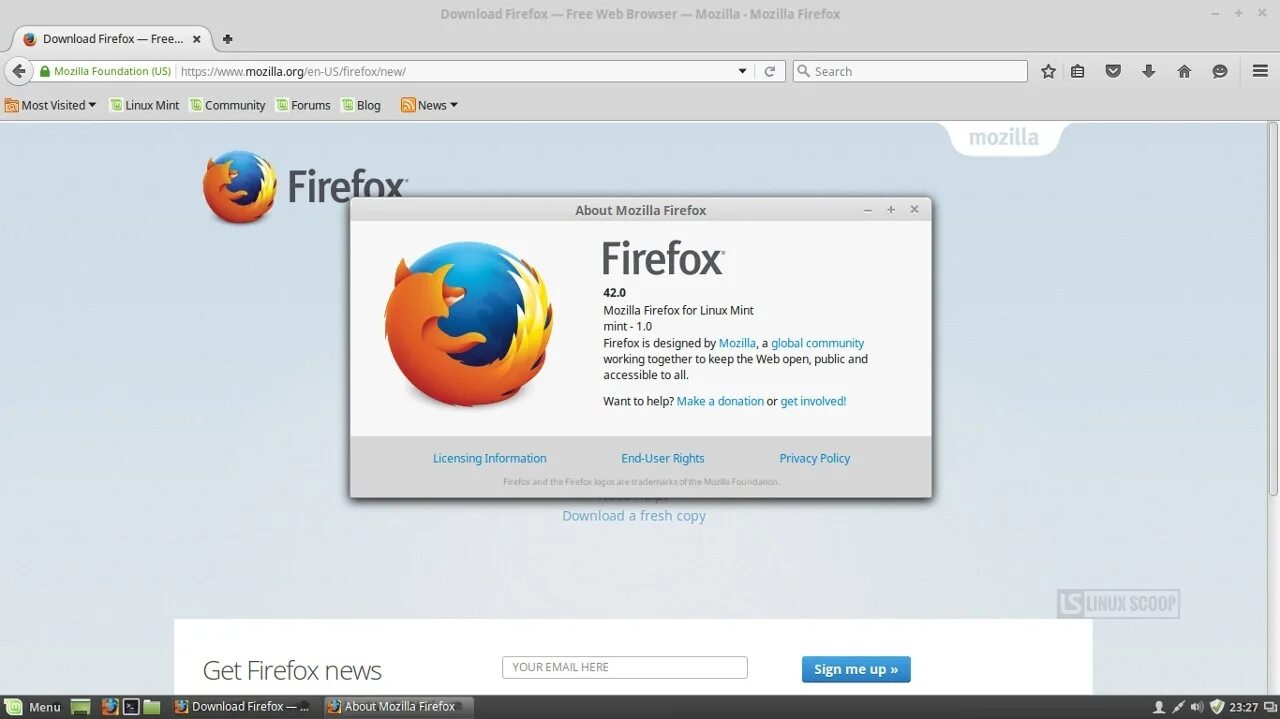
Task: Click the user applet icon in system tray
Action: pyautogui.click(x=1159, y=707)
